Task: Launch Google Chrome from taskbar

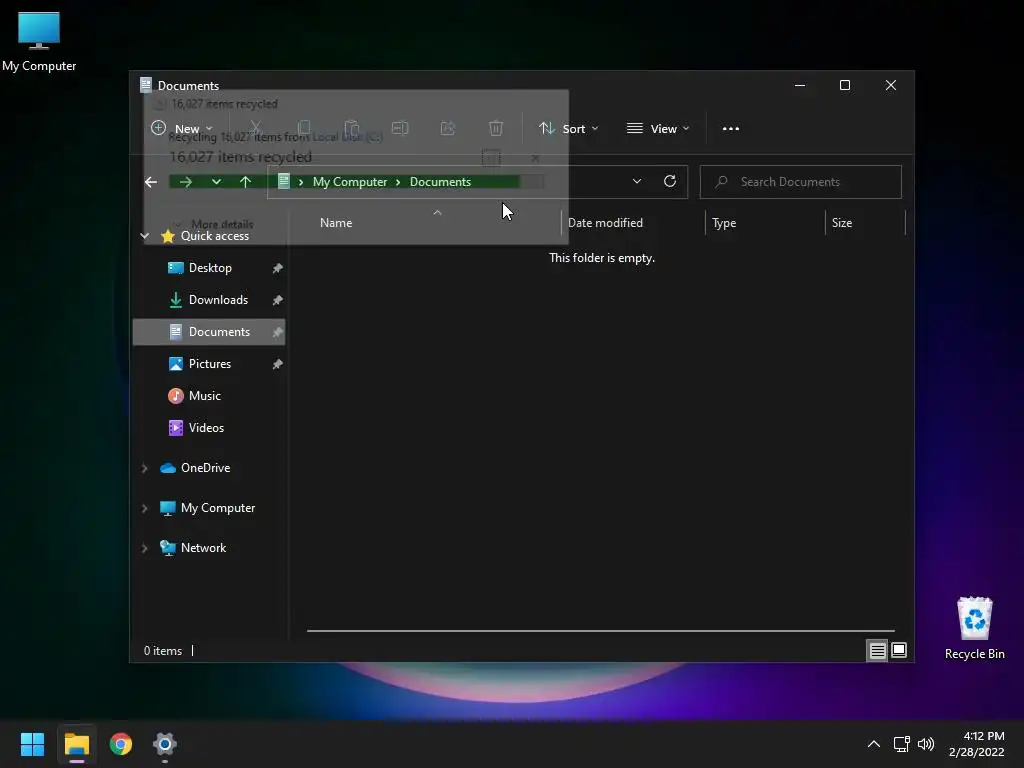Action: pyautogui.click(x=121, y=744)
